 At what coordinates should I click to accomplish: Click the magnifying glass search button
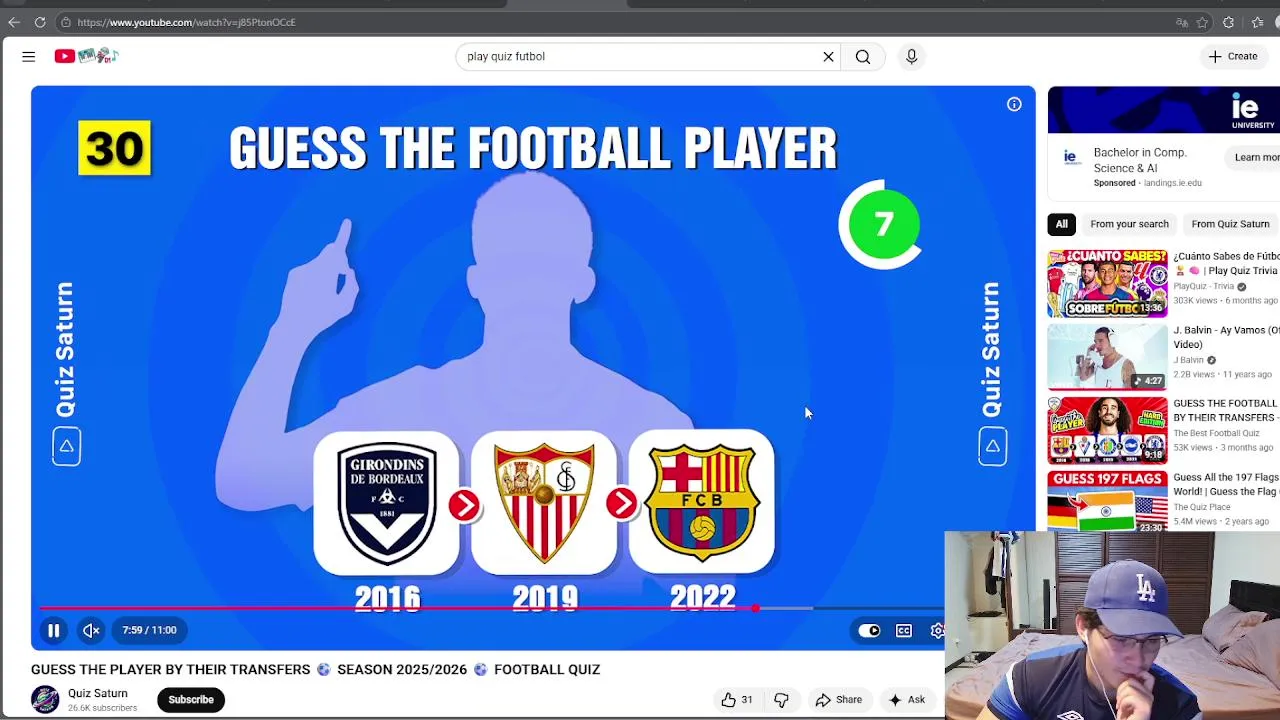click(x=863, y=57)
